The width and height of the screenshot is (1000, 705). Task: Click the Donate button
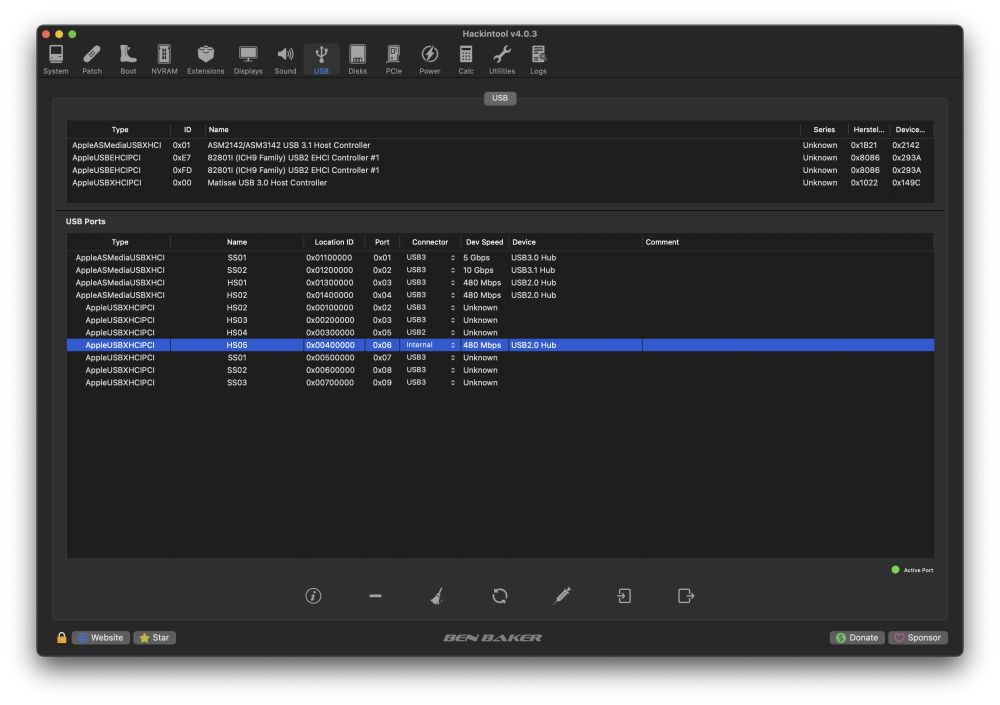click(x=857, y=637)
